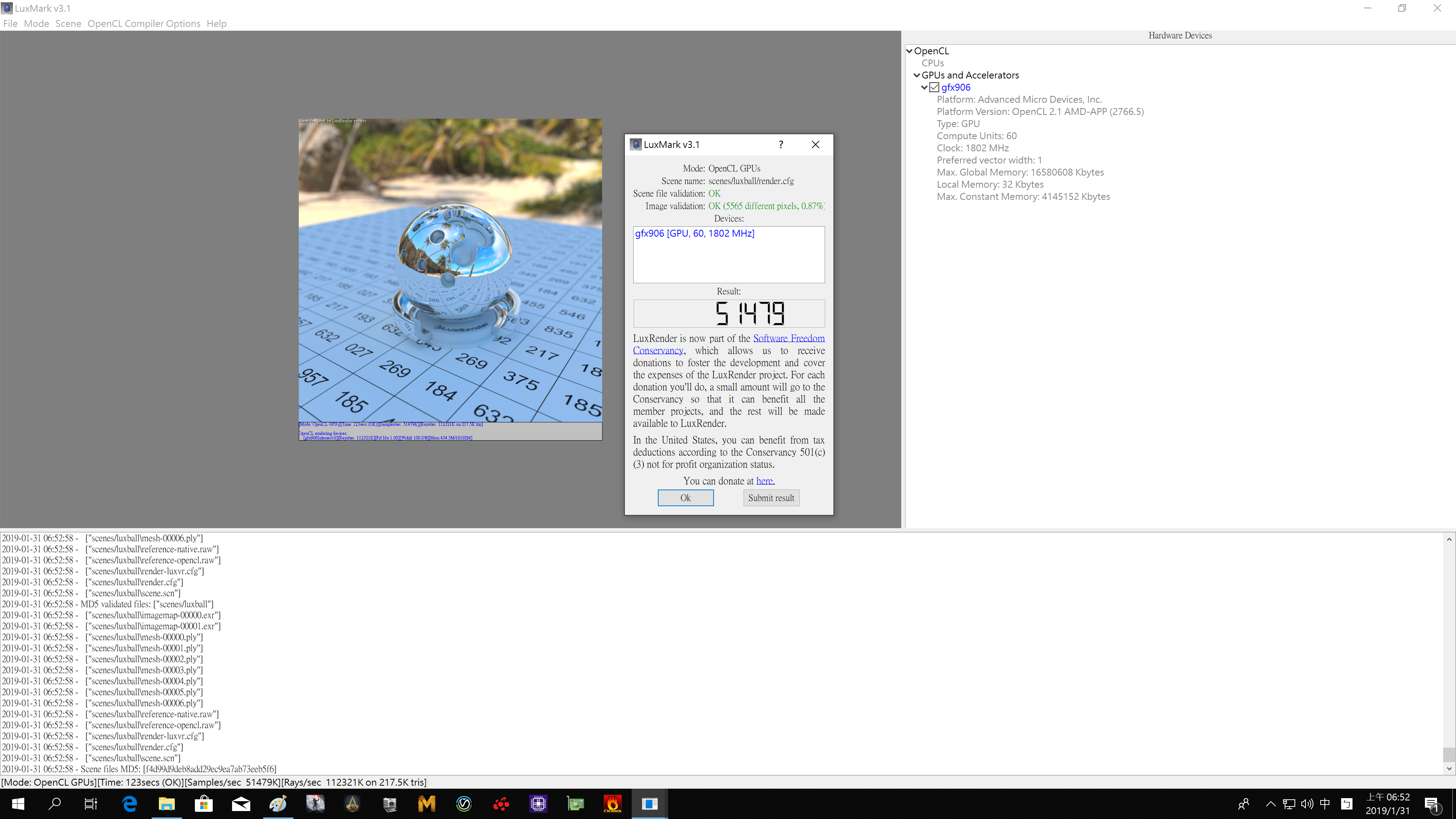1456x819 pixels.
Task: Open the Mode menu
Action: [x=36, y=23]
